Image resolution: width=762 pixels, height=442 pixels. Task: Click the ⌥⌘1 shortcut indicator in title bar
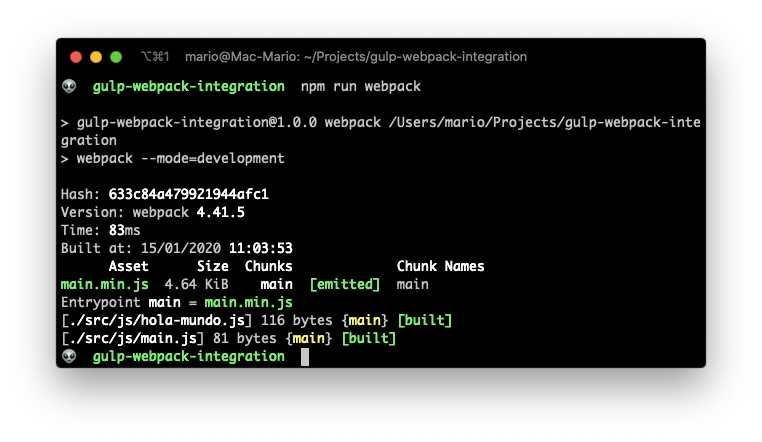155,57
